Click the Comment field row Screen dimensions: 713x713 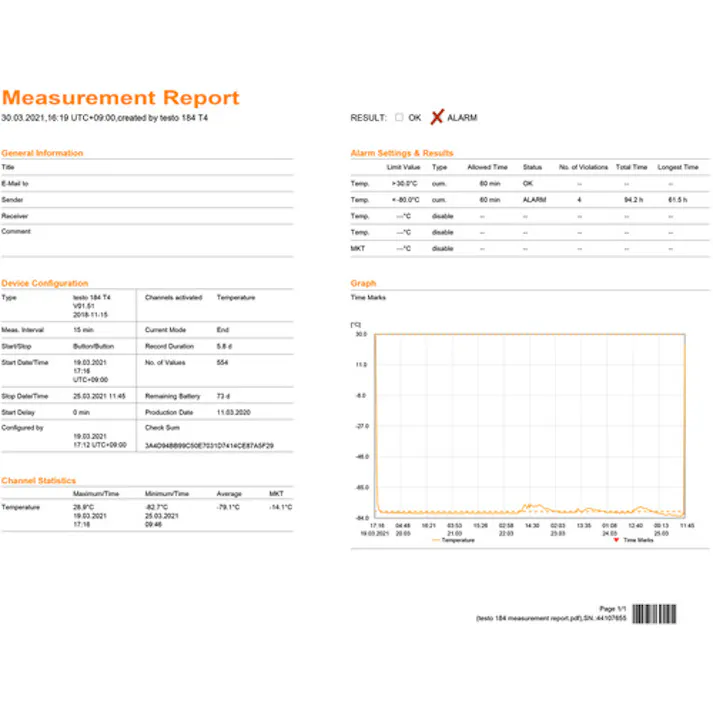[147, 232]
